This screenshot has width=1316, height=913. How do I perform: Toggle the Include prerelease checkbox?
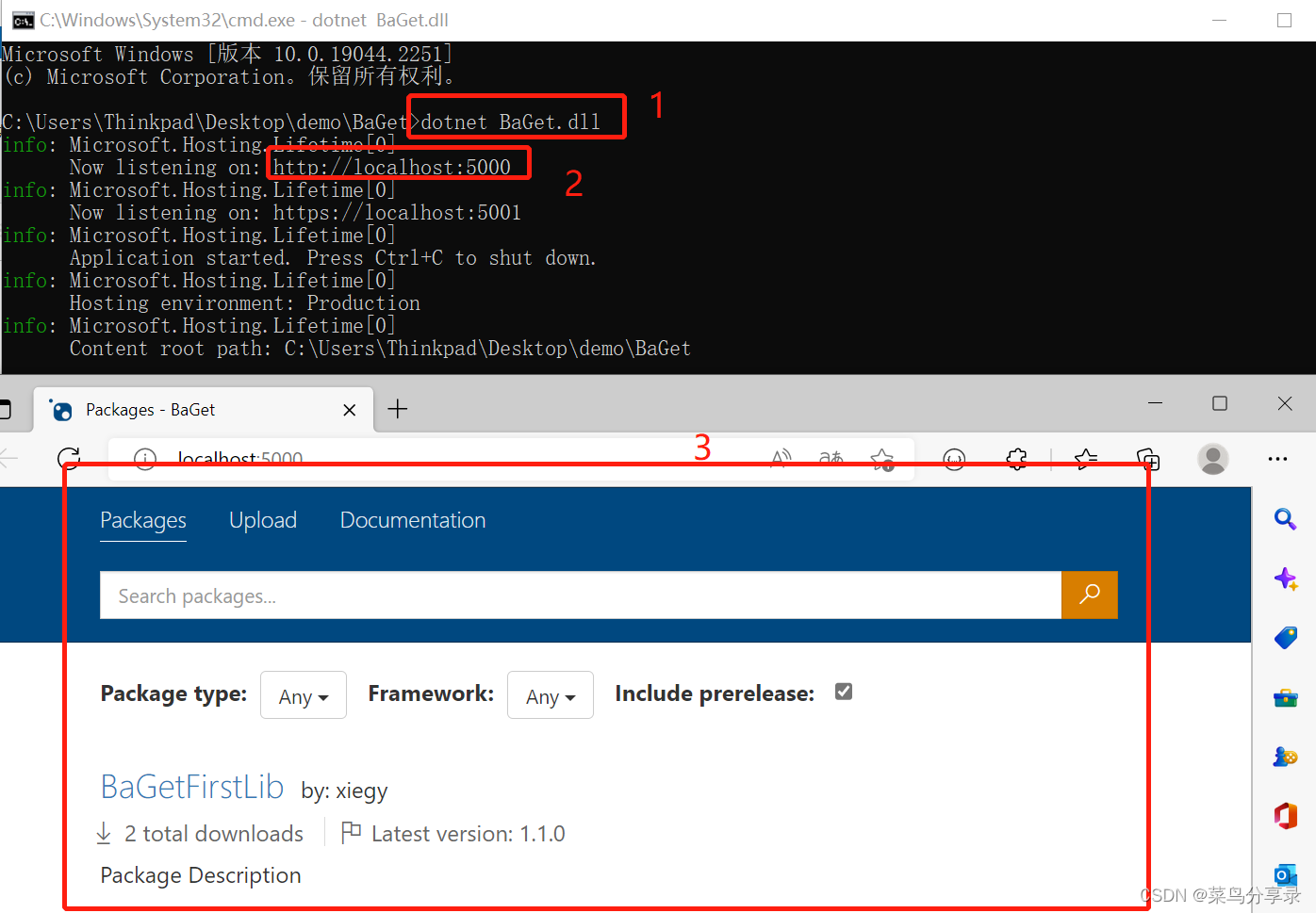tap(844, 692)
